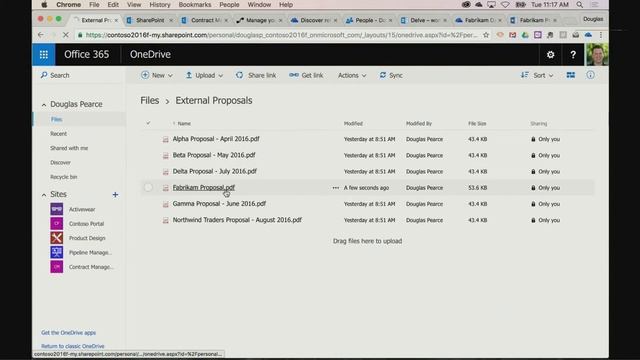Image resolution: width=640 pixels, height=360 pixels.
Task: Sort by the Name column header
Action: point(184,123)
